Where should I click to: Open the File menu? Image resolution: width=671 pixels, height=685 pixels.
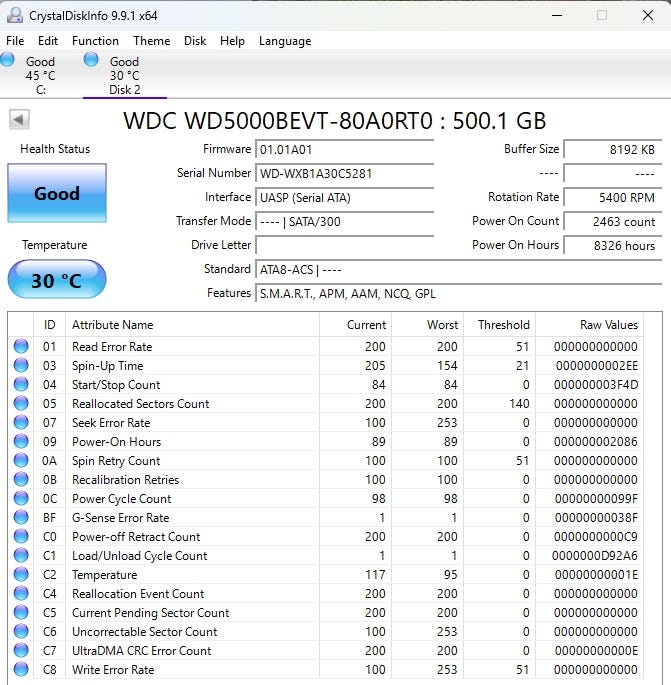pyautogui.click(x=15, y=41)
